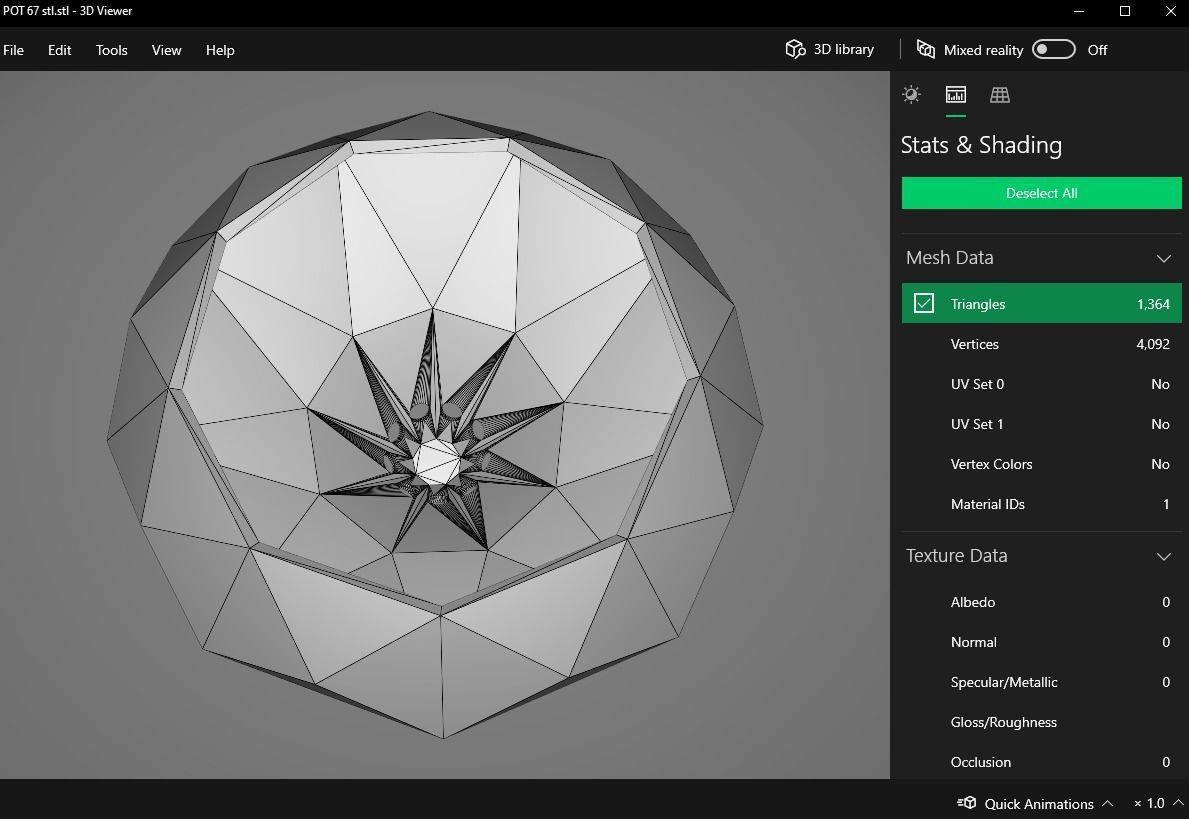
Task: Select the UV Set 1 row
Action: pos(1041,425)
